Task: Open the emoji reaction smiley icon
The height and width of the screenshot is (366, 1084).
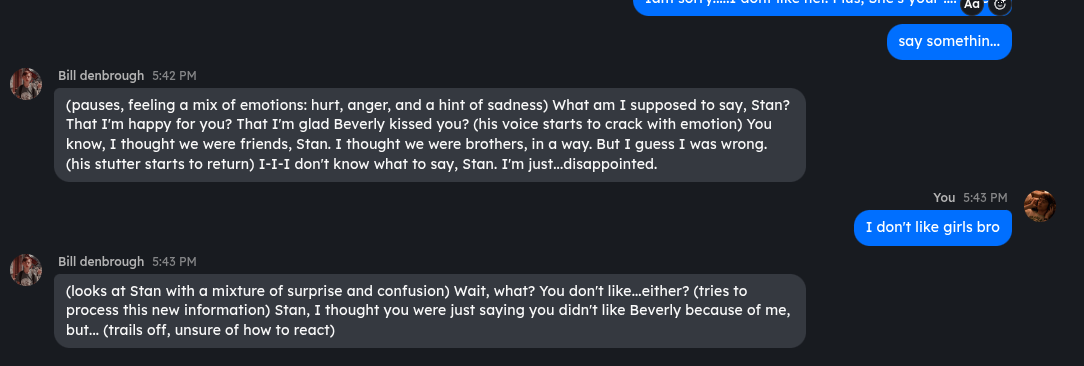Action: coord(1000,4)
